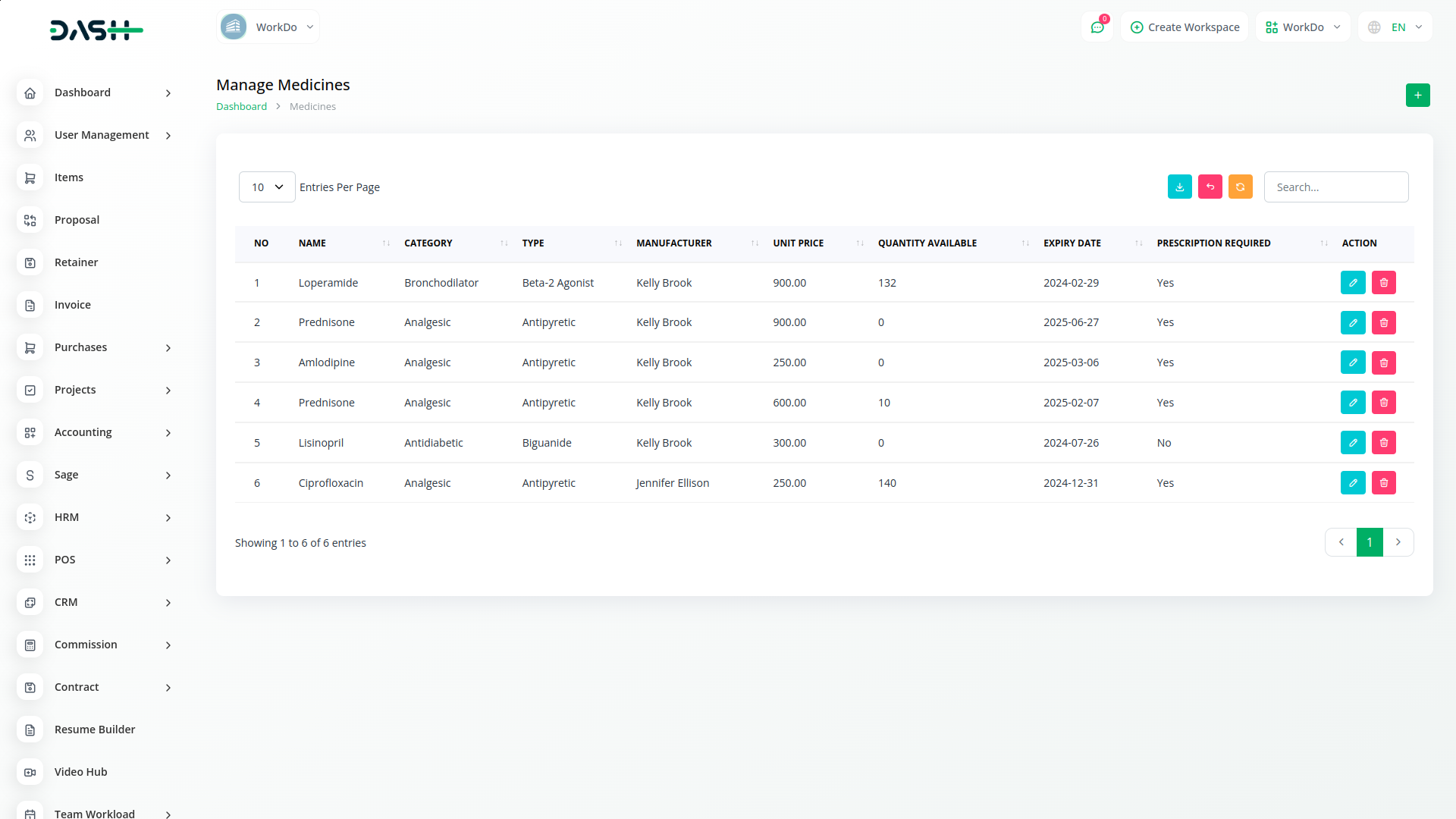Viewport: 1456px width, 819px height.
Task: Open the EN language dropdown
Action: [x=1396, y=27]
